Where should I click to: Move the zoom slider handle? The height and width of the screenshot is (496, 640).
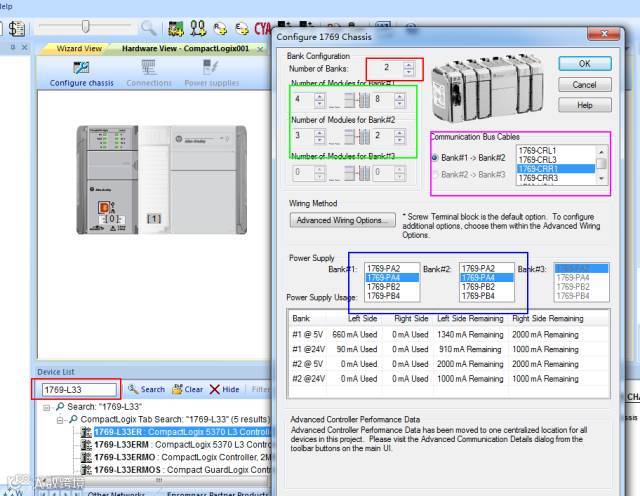pos(85,27)
